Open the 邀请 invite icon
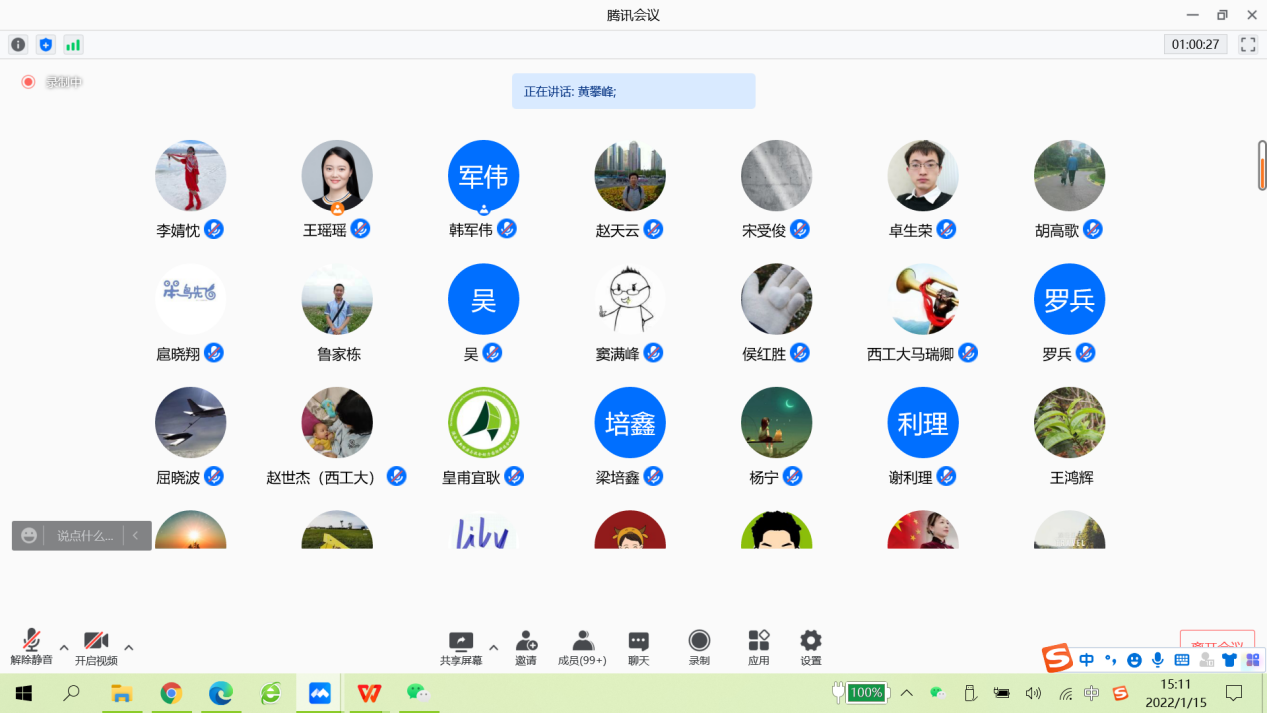This screenshot has width=1267, height=713. coord(526,647)
